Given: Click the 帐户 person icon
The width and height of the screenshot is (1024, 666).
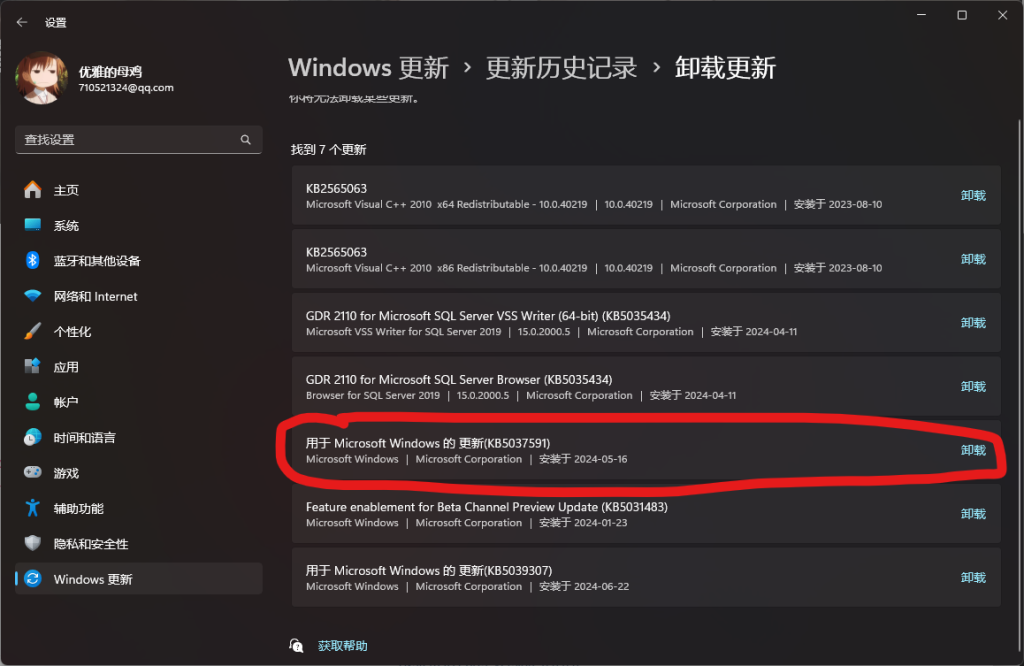Looking at the screenshot, I should (33, 402).
